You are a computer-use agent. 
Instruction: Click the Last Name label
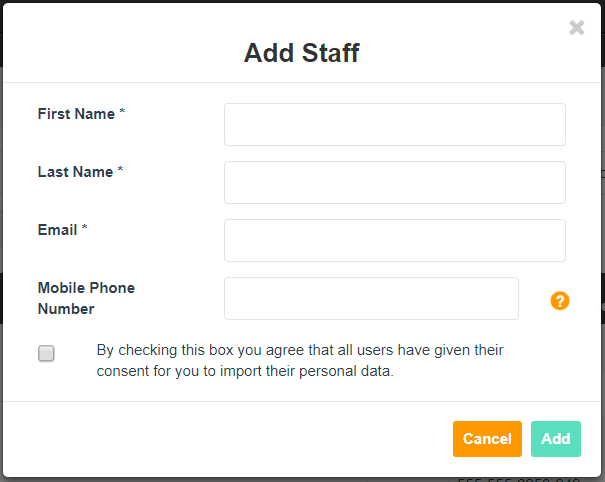(76, 172)
